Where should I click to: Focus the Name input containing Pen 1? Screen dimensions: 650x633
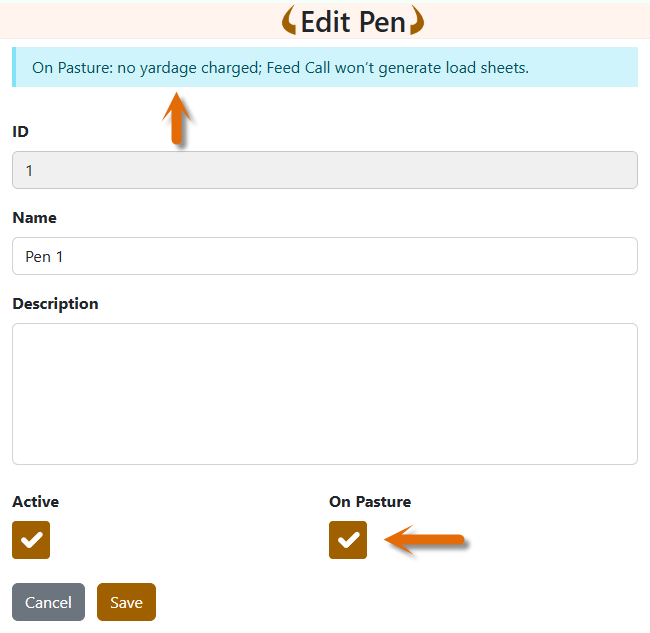pyautogui.click(x=324, y=256)
